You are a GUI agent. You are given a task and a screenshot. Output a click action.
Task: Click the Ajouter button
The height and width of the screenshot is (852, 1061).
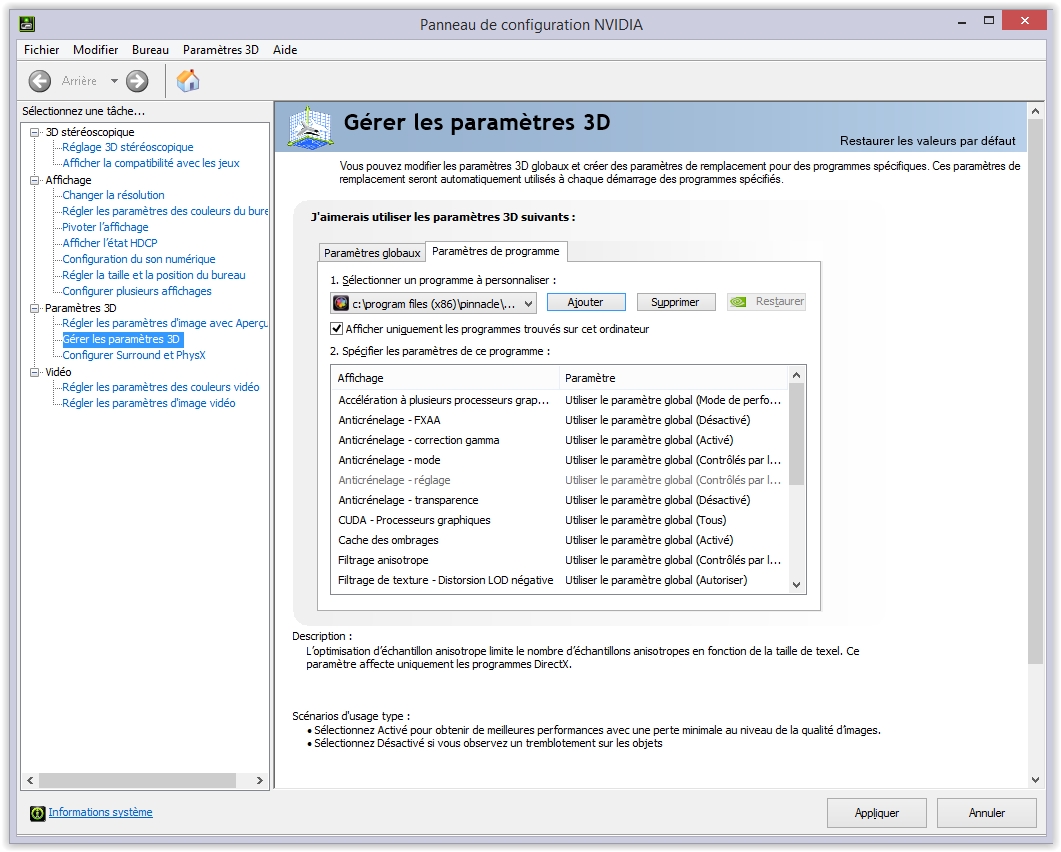tap(585, 302)
